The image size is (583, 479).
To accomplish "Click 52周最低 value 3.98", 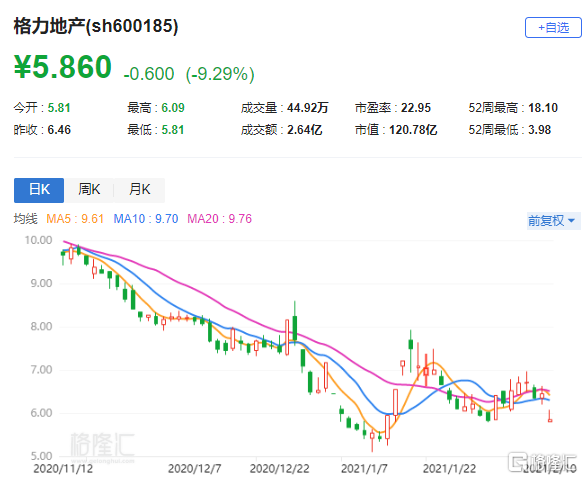I will 539,130.
